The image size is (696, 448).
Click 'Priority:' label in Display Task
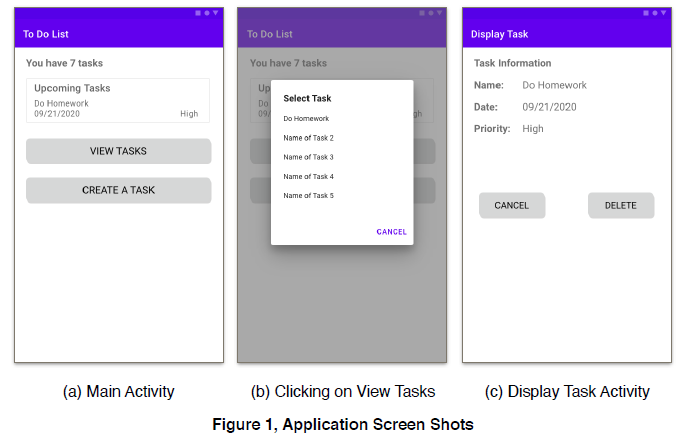tap(492, 129)
